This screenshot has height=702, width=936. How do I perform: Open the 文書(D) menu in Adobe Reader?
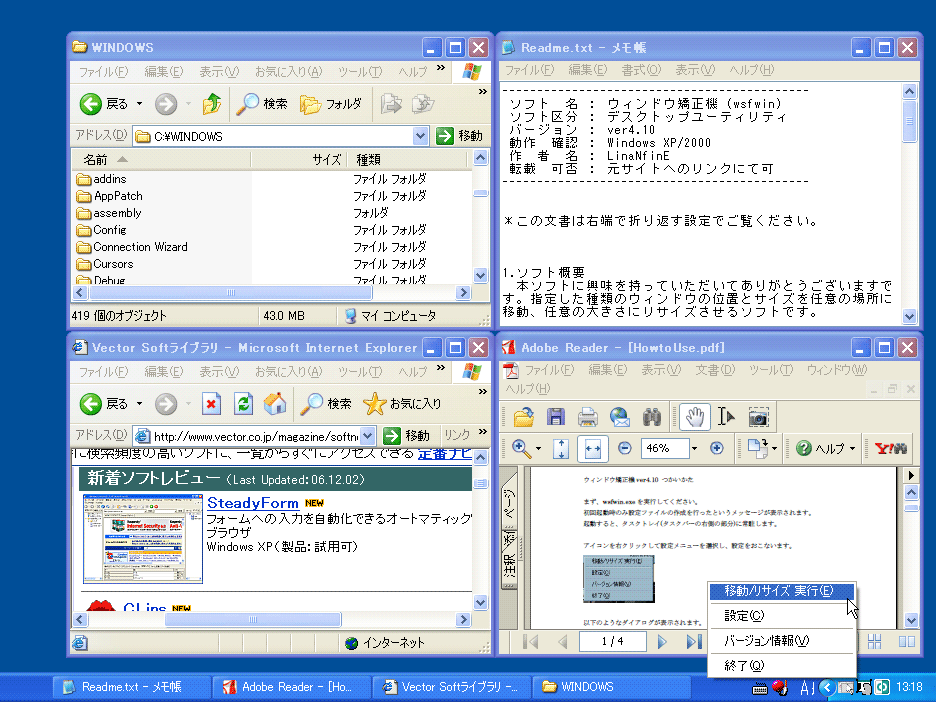click(715, 370)
